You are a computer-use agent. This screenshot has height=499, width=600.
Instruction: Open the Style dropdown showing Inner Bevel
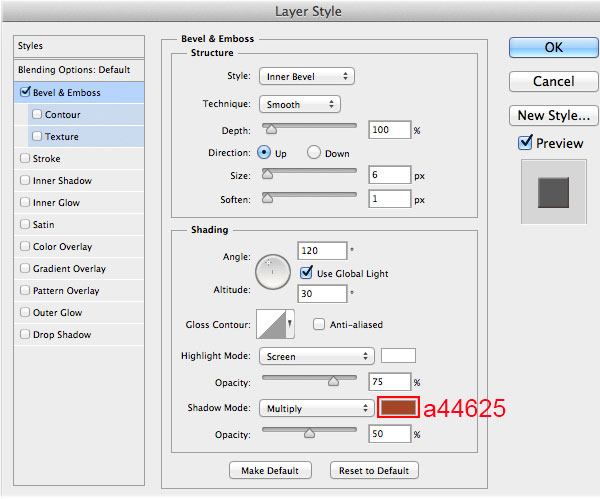coord(307,76)
